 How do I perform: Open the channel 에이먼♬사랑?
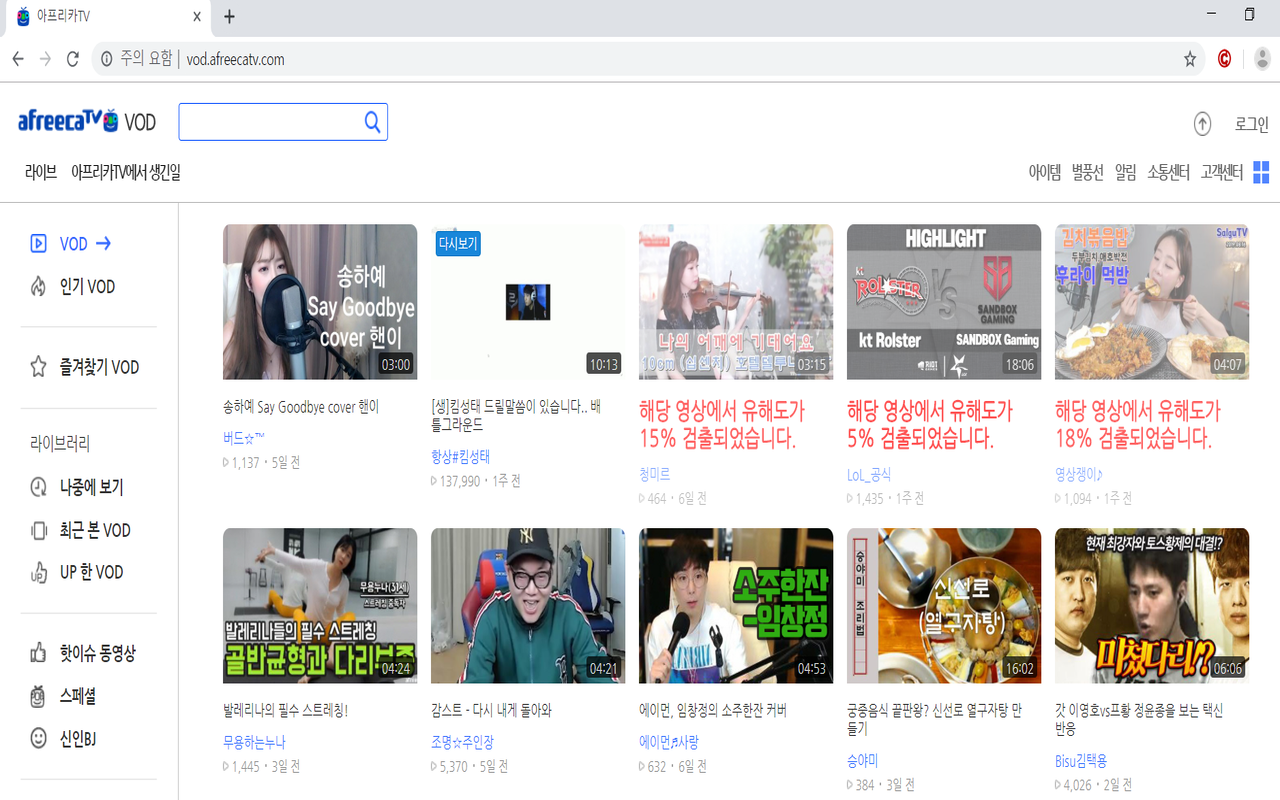(669, 742)
